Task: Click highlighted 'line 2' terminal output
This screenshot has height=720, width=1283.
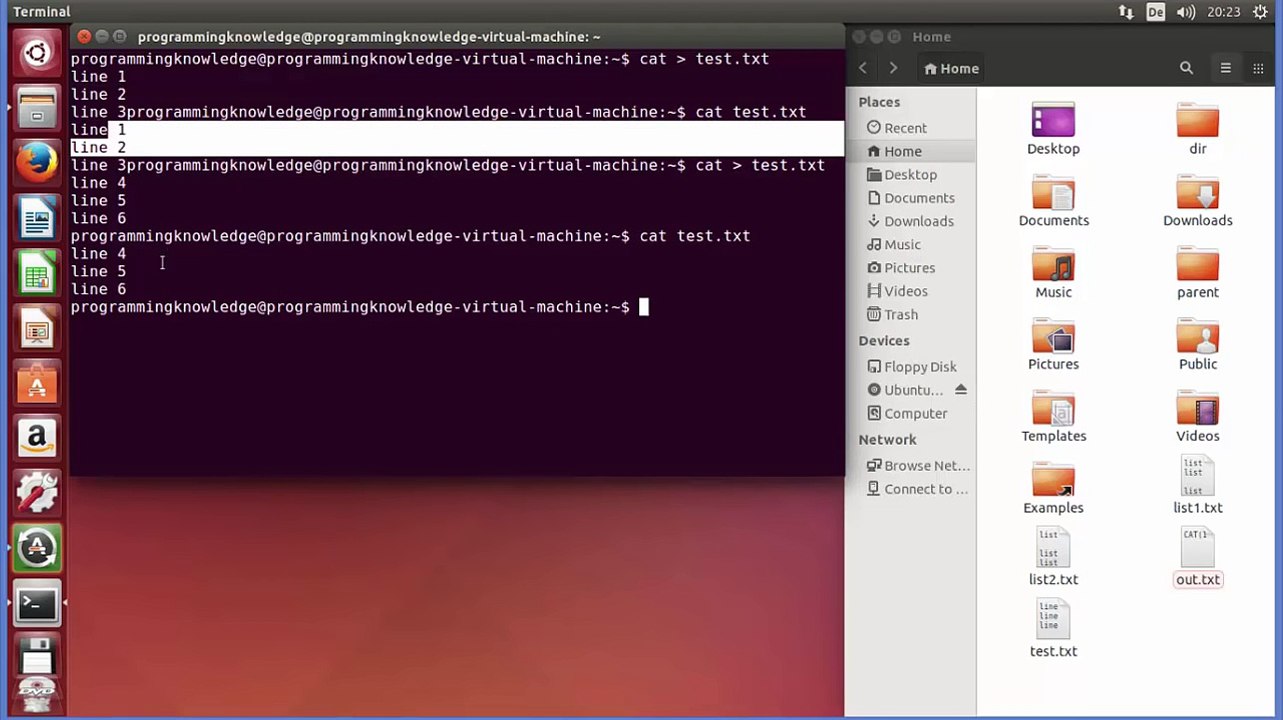Action: click(x=98, y=147)
